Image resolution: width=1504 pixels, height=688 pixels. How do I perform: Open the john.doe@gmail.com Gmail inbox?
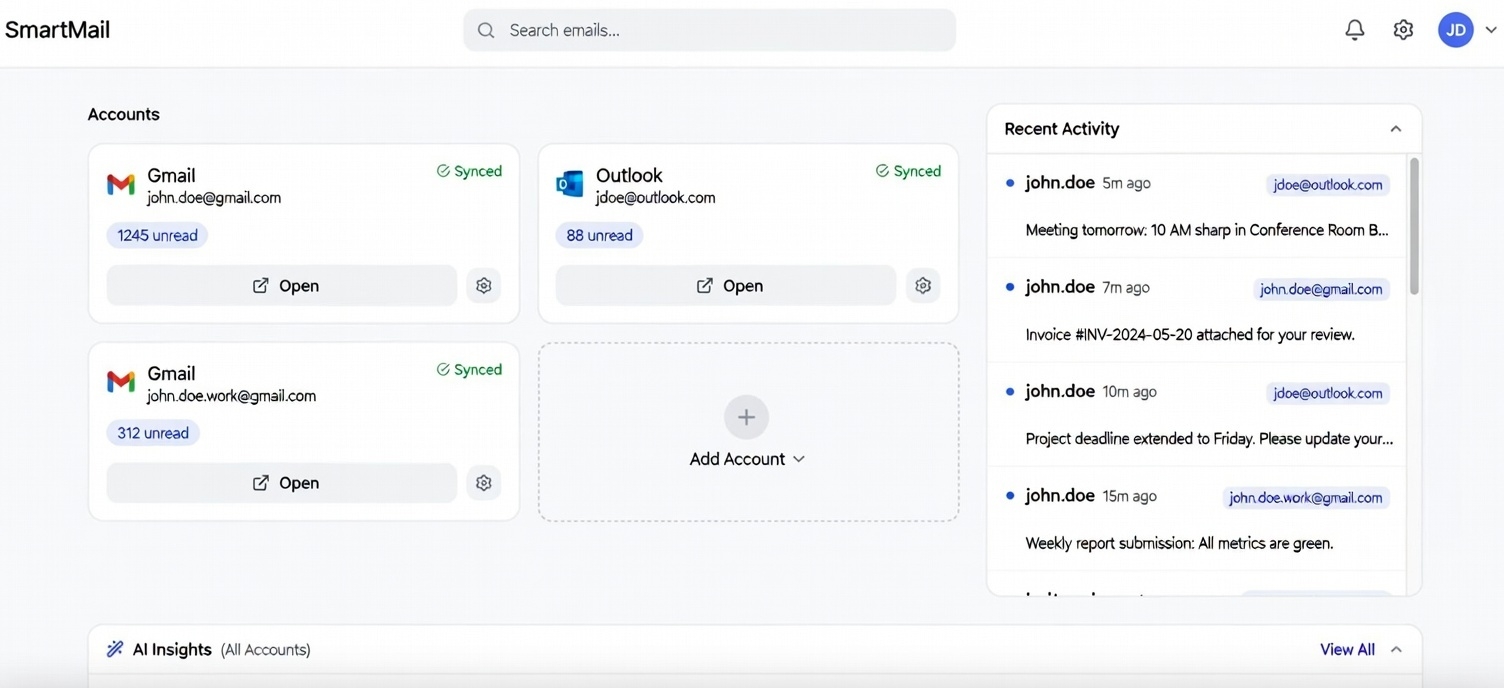(x=282, y=286)
